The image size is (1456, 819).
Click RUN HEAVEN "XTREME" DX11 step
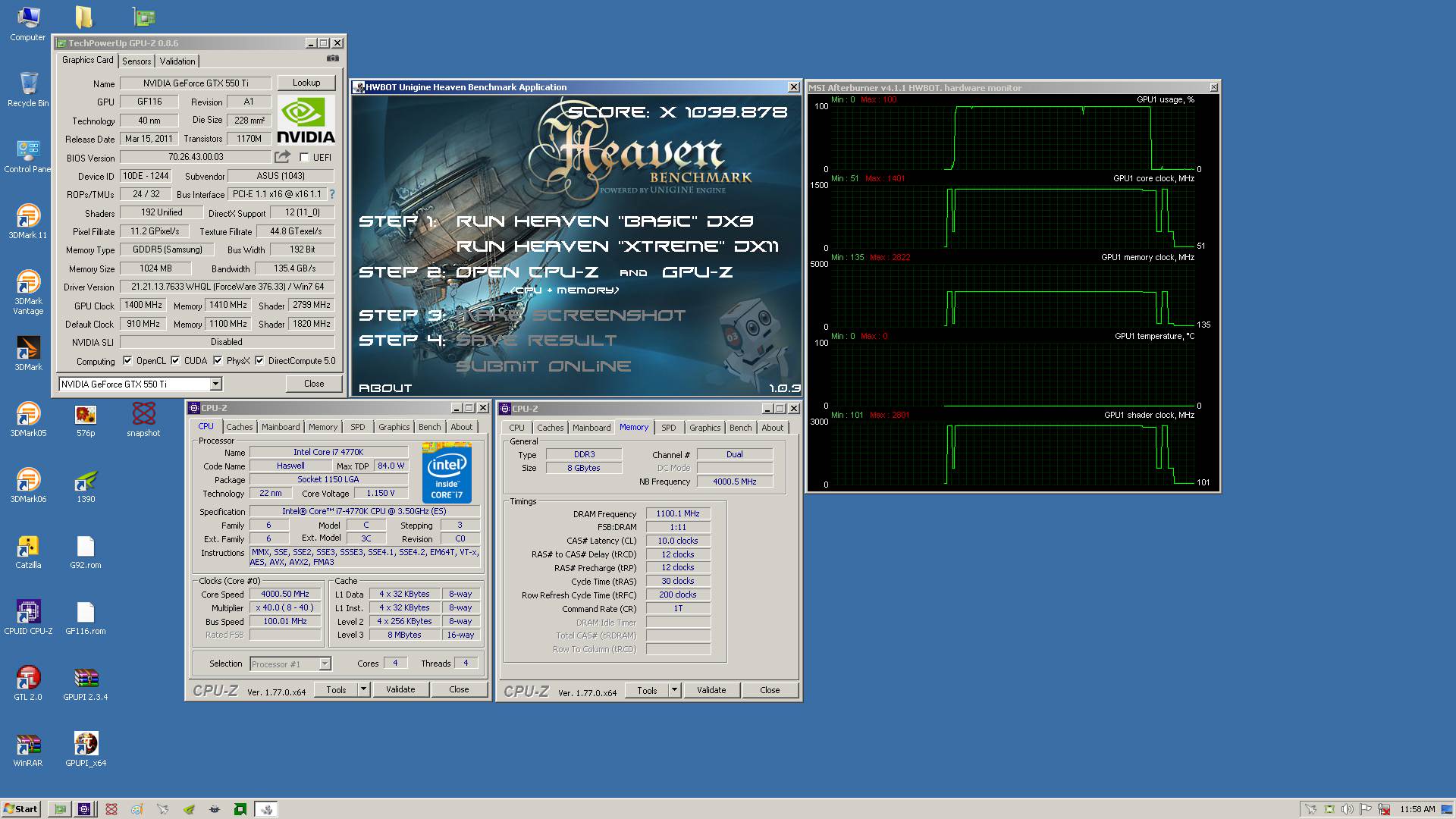617,246
